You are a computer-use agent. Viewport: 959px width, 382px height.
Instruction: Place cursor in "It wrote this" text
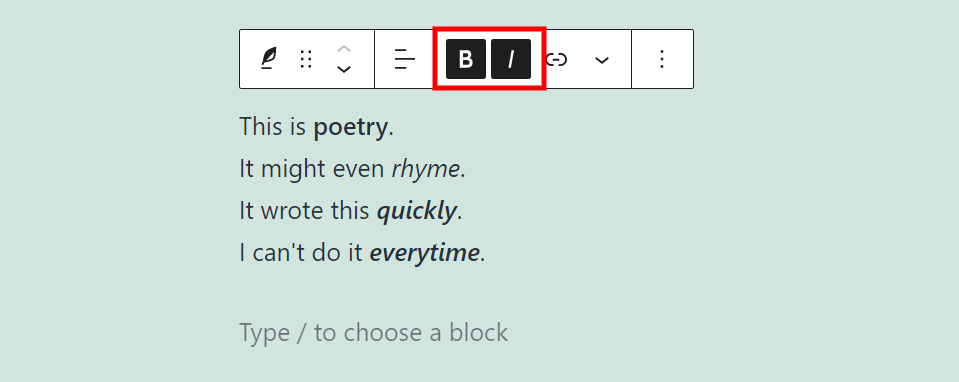(x=305, y=211)
